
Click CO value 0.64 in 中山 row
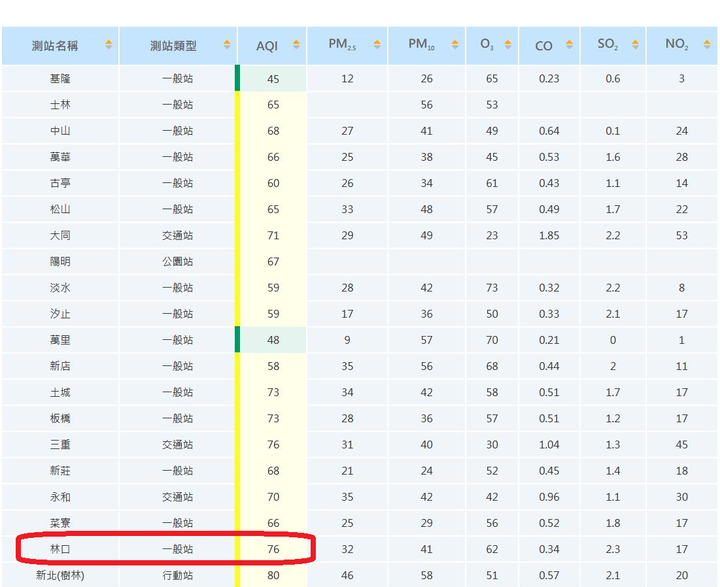(549, 131)
